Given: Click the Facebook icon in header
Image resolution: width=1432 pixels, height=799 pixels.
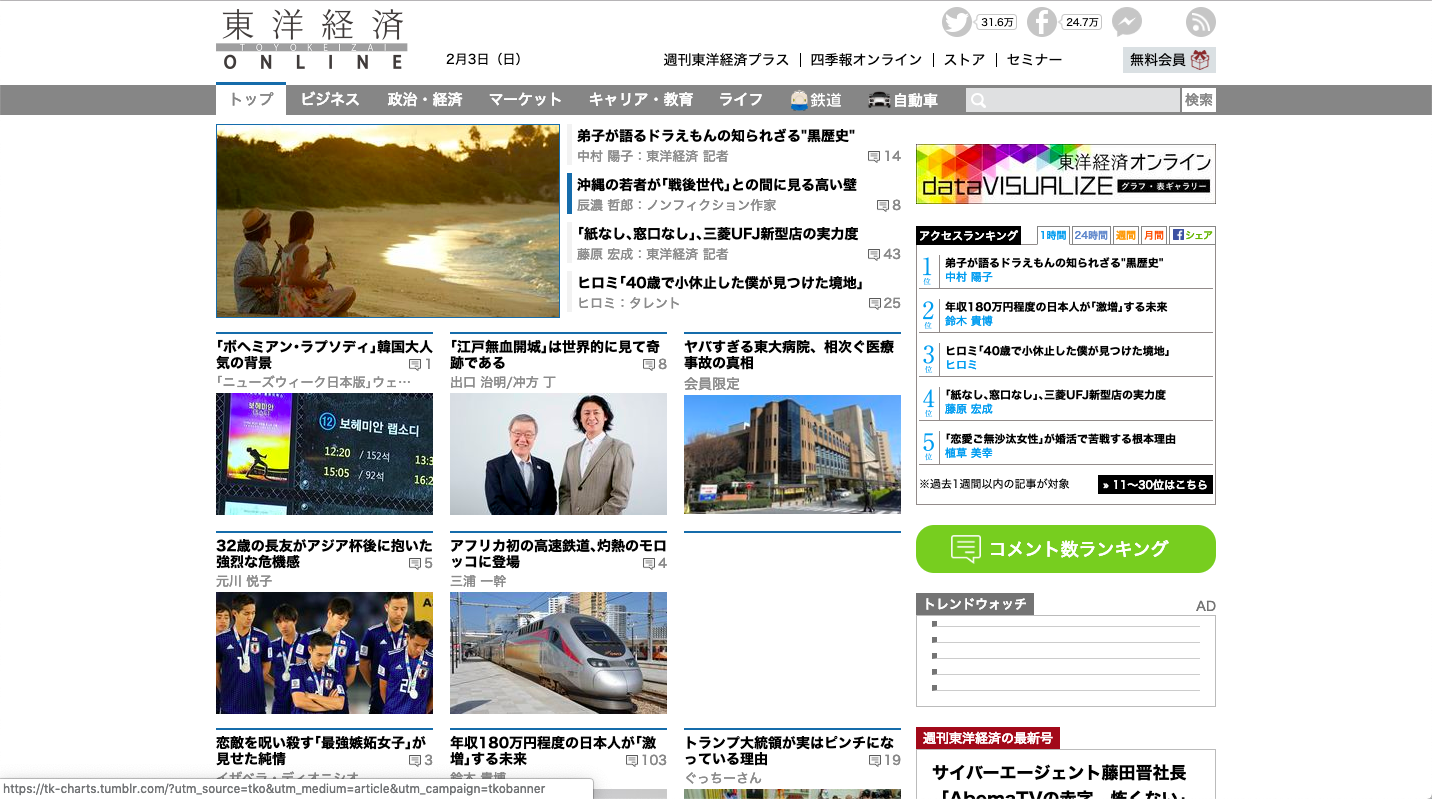Looking at the screenshot, I should pyautogui.click(x=1042, y=22).
